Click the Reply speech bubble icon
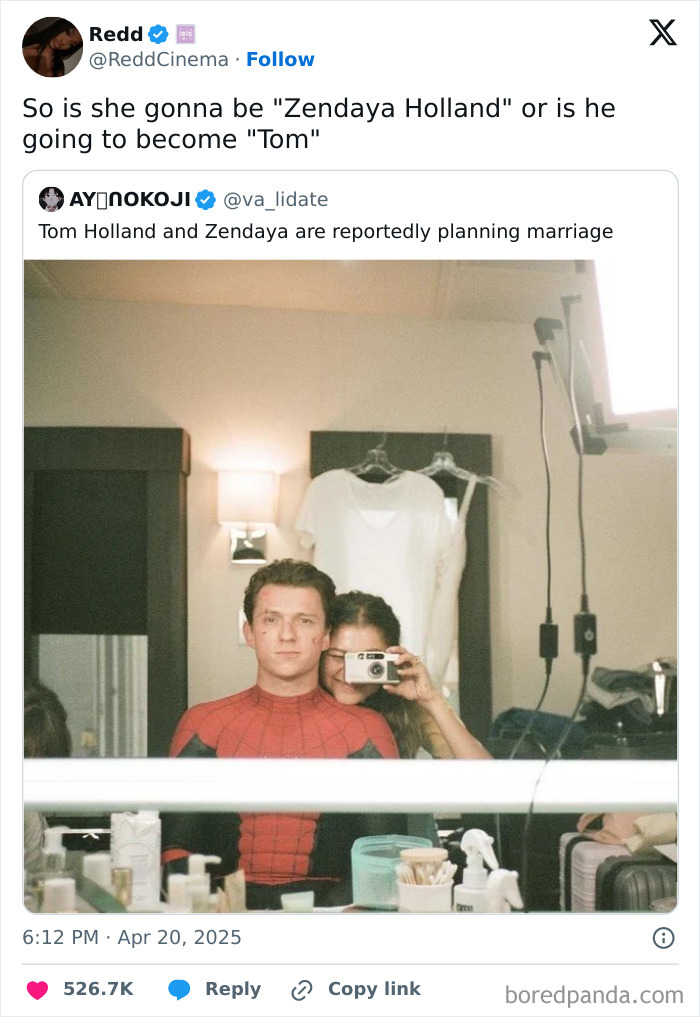 point(180,989)
